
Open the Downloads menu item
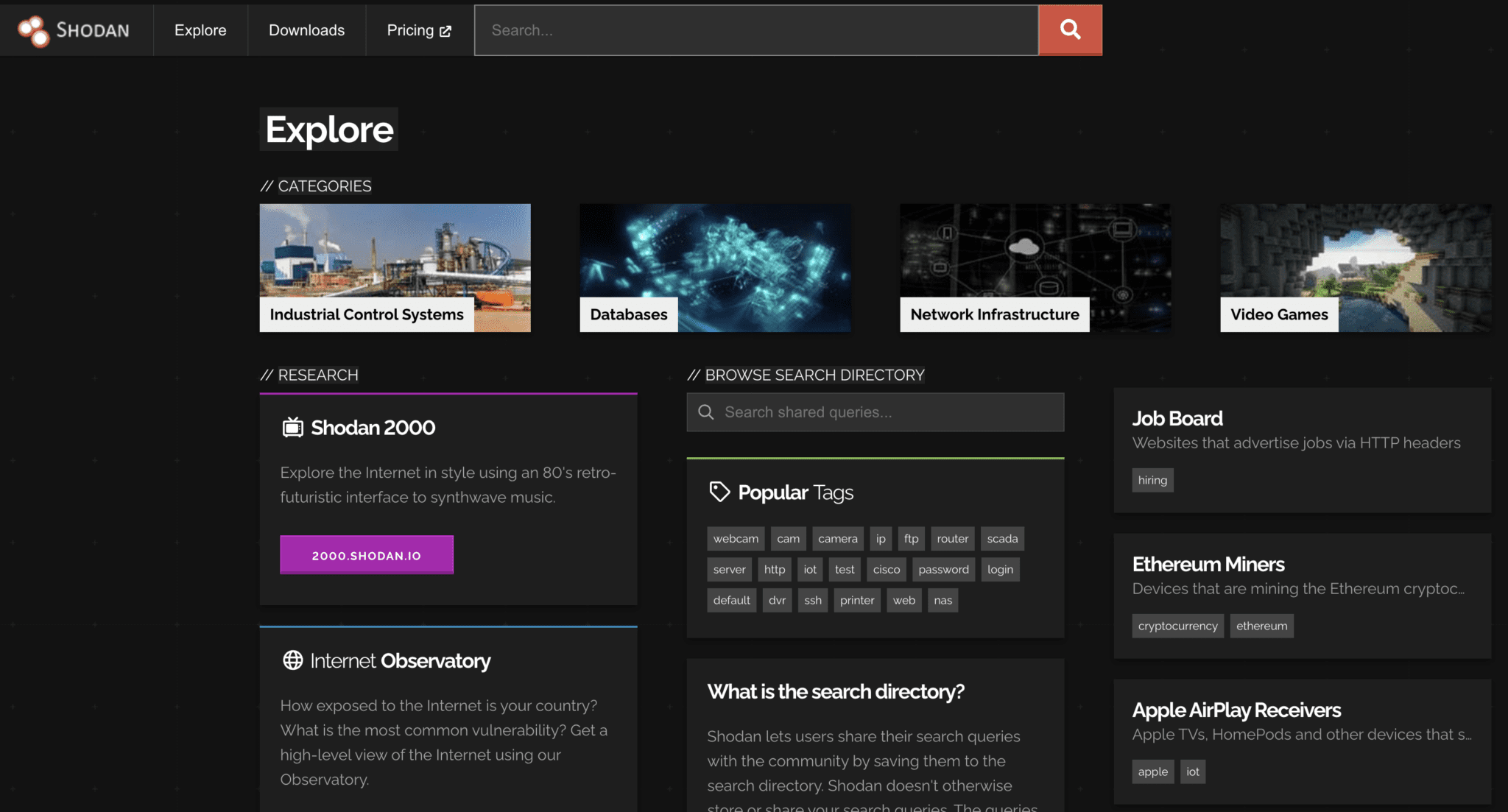coord(306,30)
